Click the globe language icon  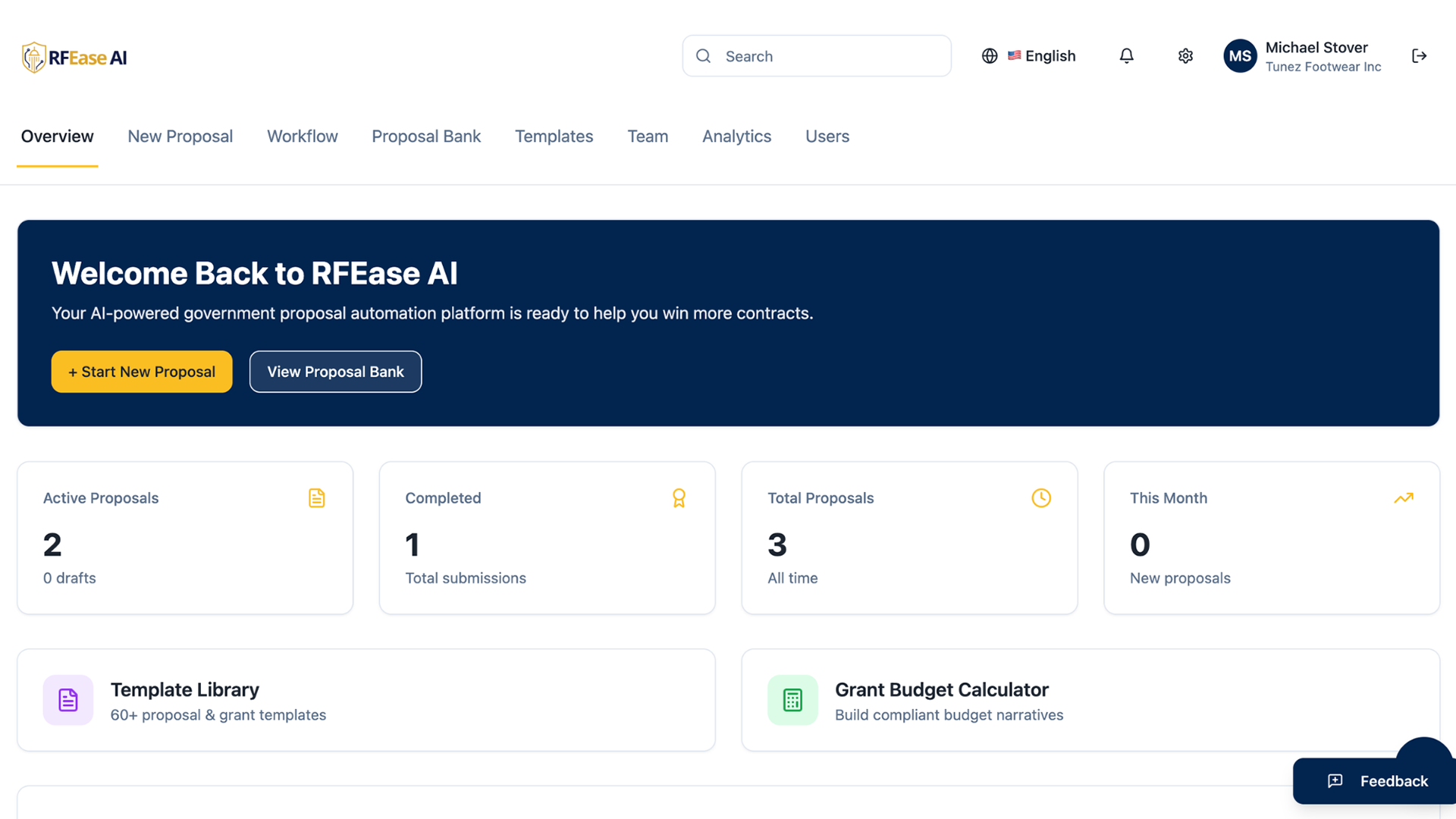coord(990,56)
